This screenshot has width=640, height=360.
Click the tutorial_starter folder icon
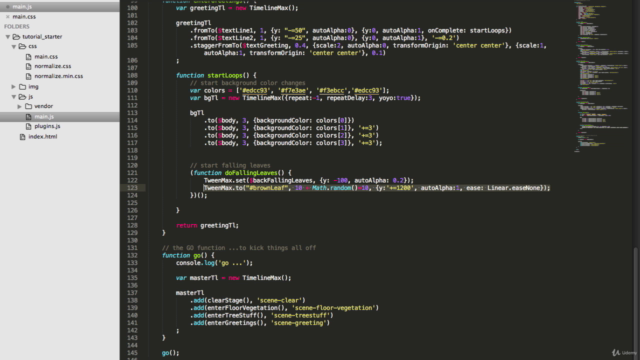16,37
